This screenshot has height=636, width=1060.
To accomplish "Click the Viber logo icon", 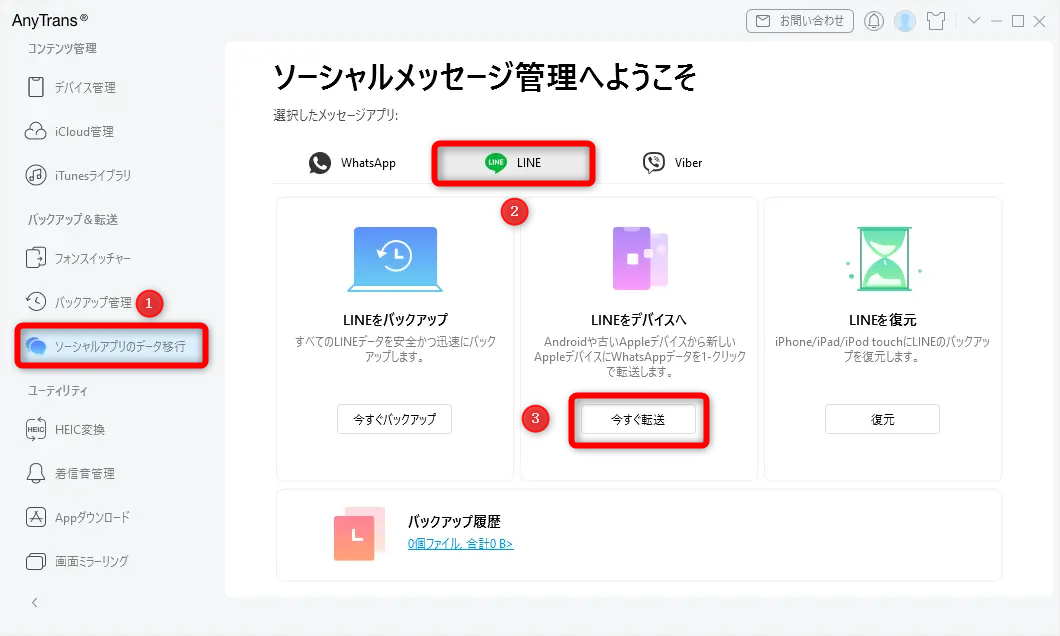I will (654, 163).
